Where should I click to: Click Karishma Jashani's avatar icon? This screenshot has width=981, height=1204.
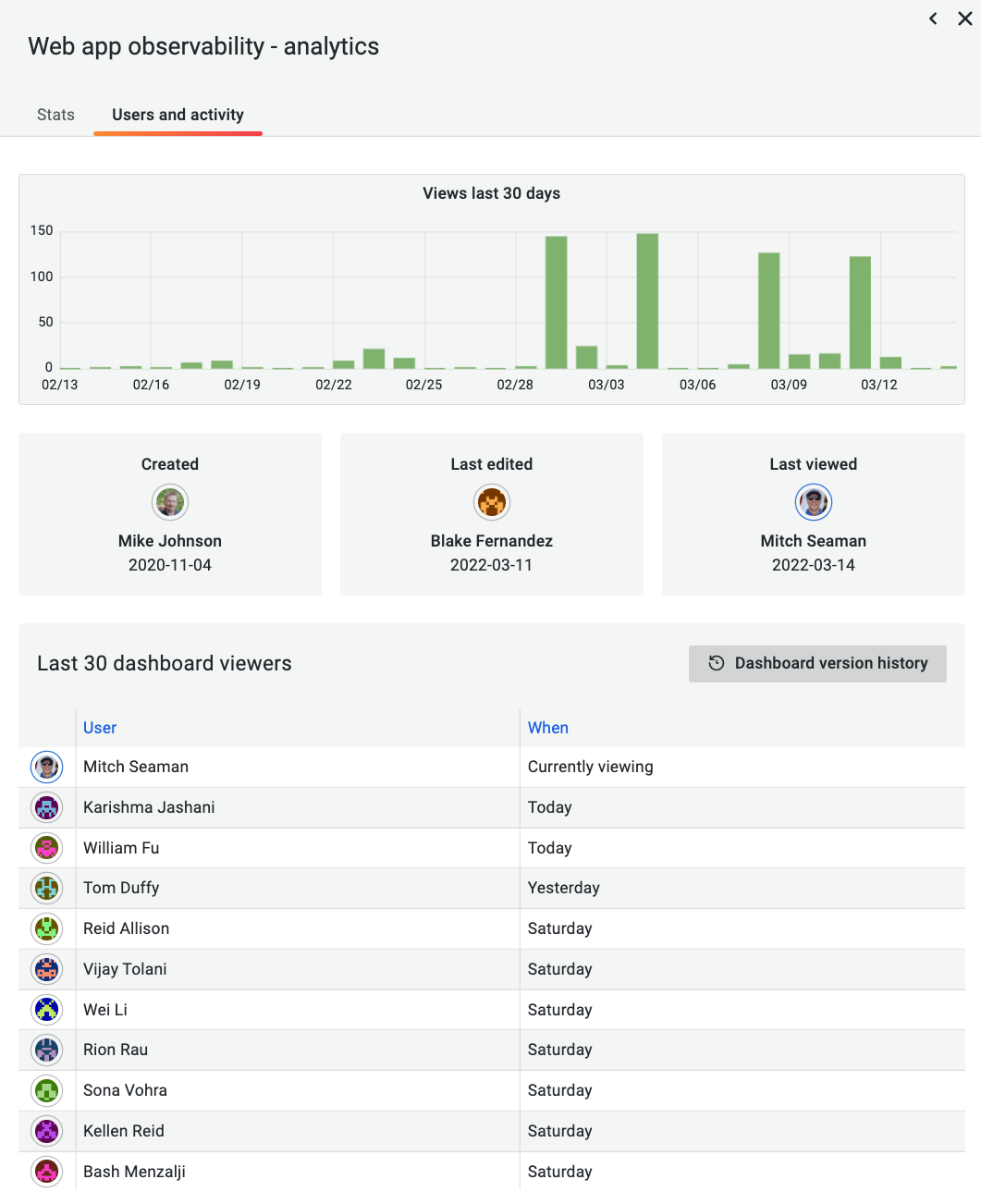coord(47,807)
